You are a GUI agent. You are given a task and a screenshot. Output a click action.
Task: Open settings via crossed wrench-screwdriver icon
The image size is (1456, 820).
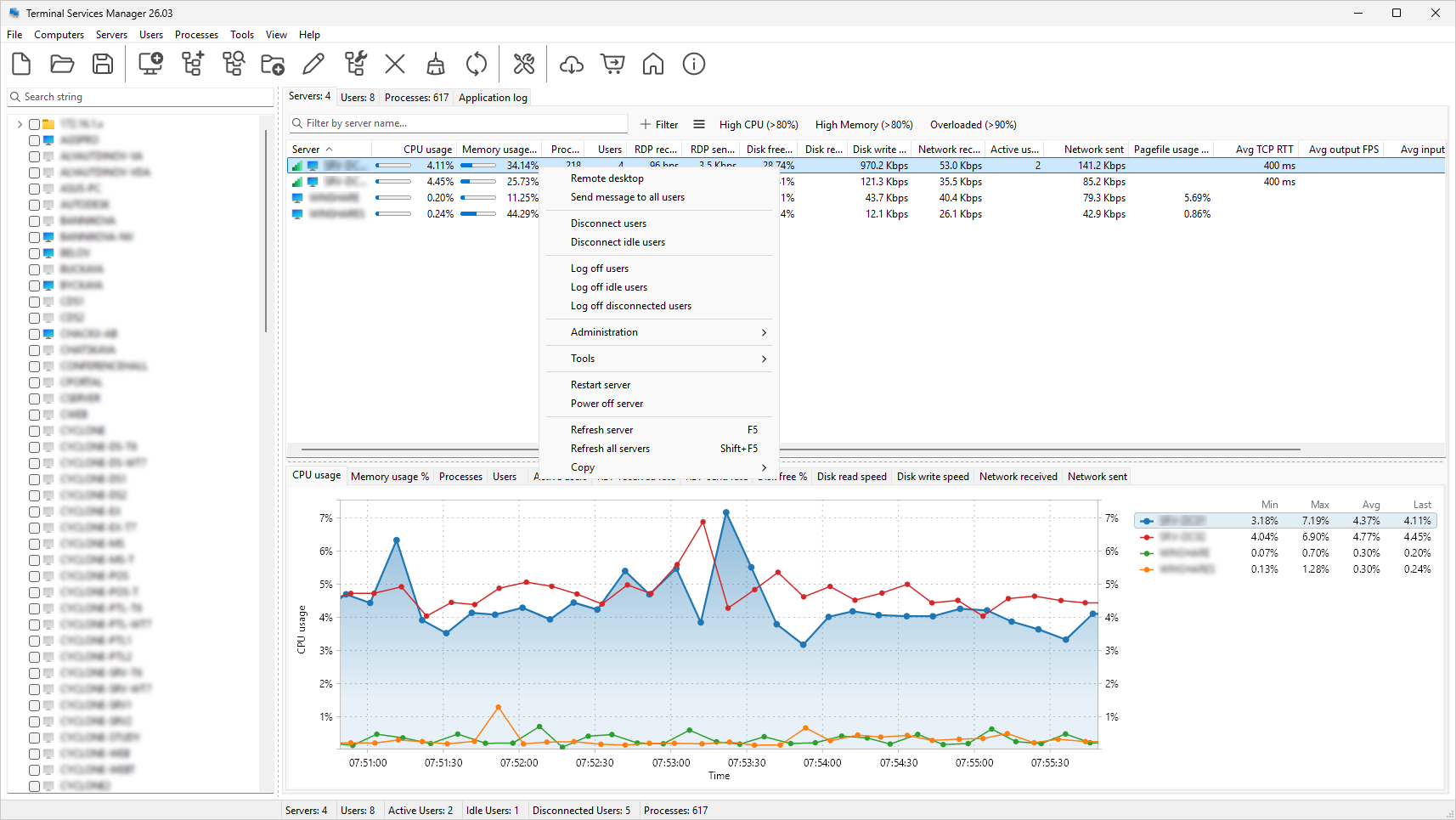[x=524, y=64]
